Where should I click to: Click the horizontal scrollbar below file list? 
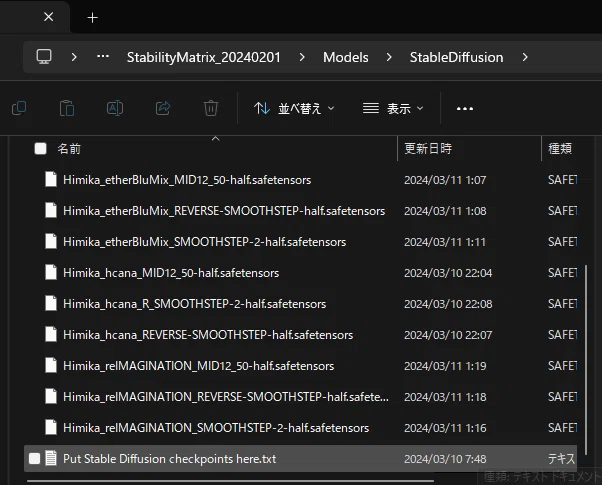click(x=230, y=480)
